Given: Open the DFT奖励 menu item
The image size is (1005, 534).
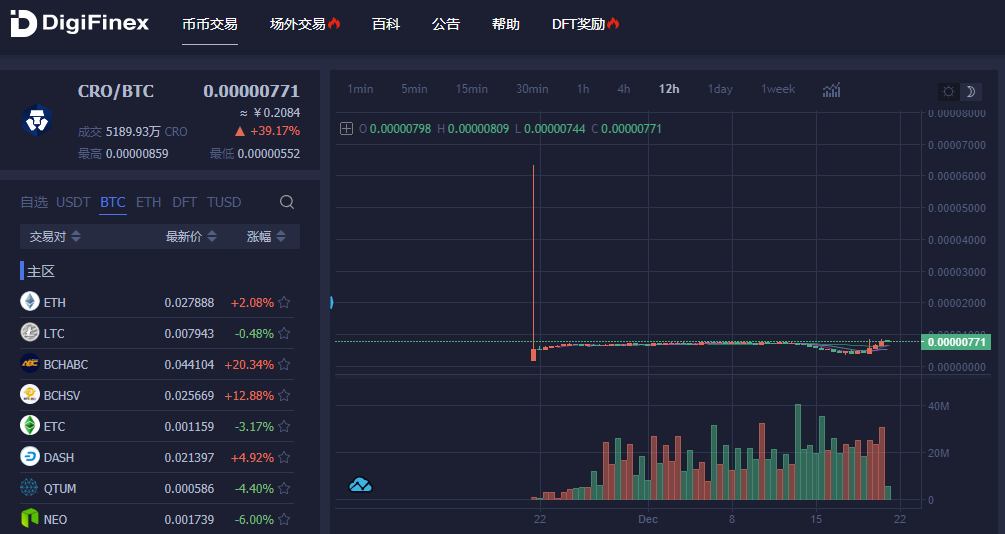Looking at the screenshot, I should point(585,23).
